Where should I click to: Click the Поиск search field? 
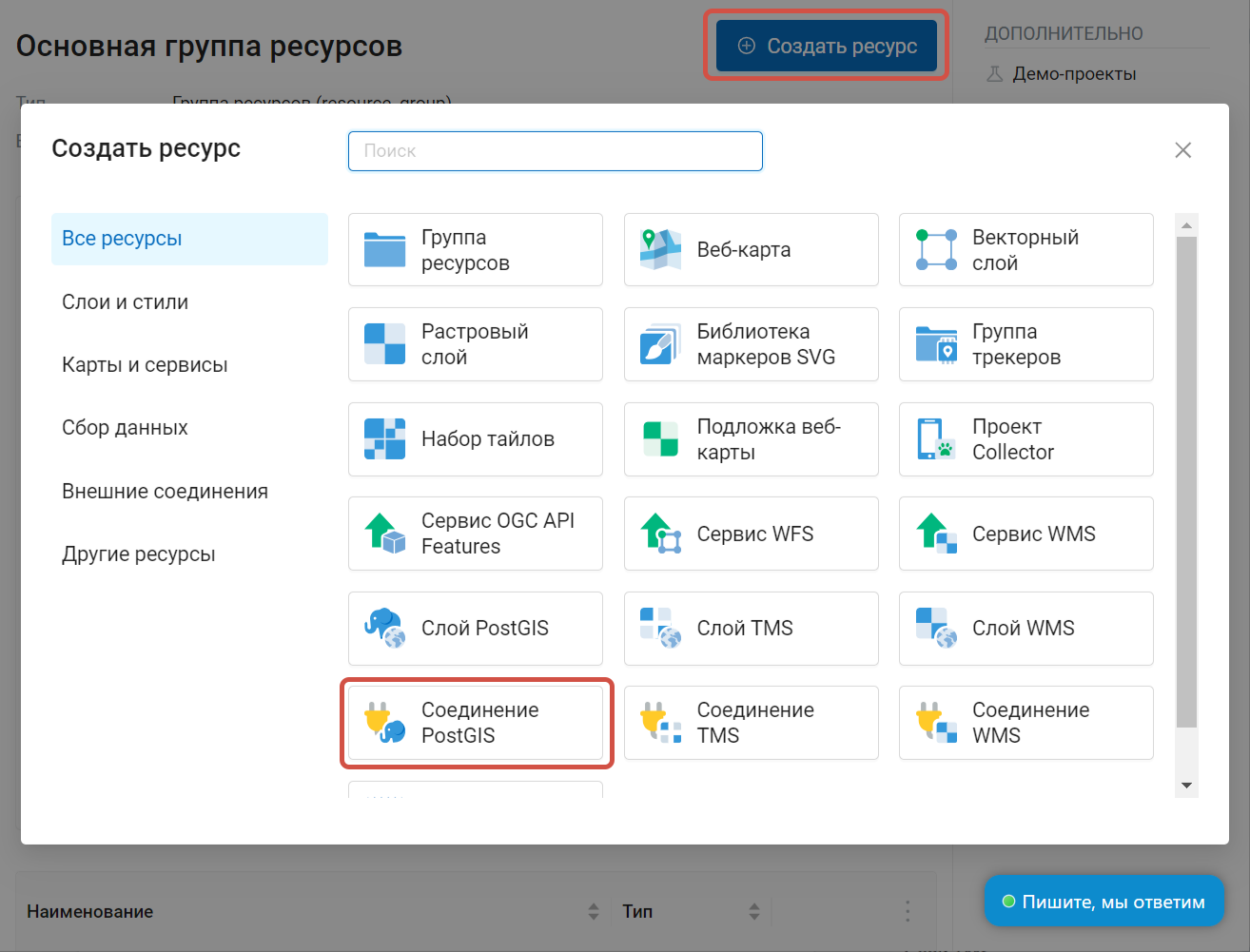[x=556, y=151]
